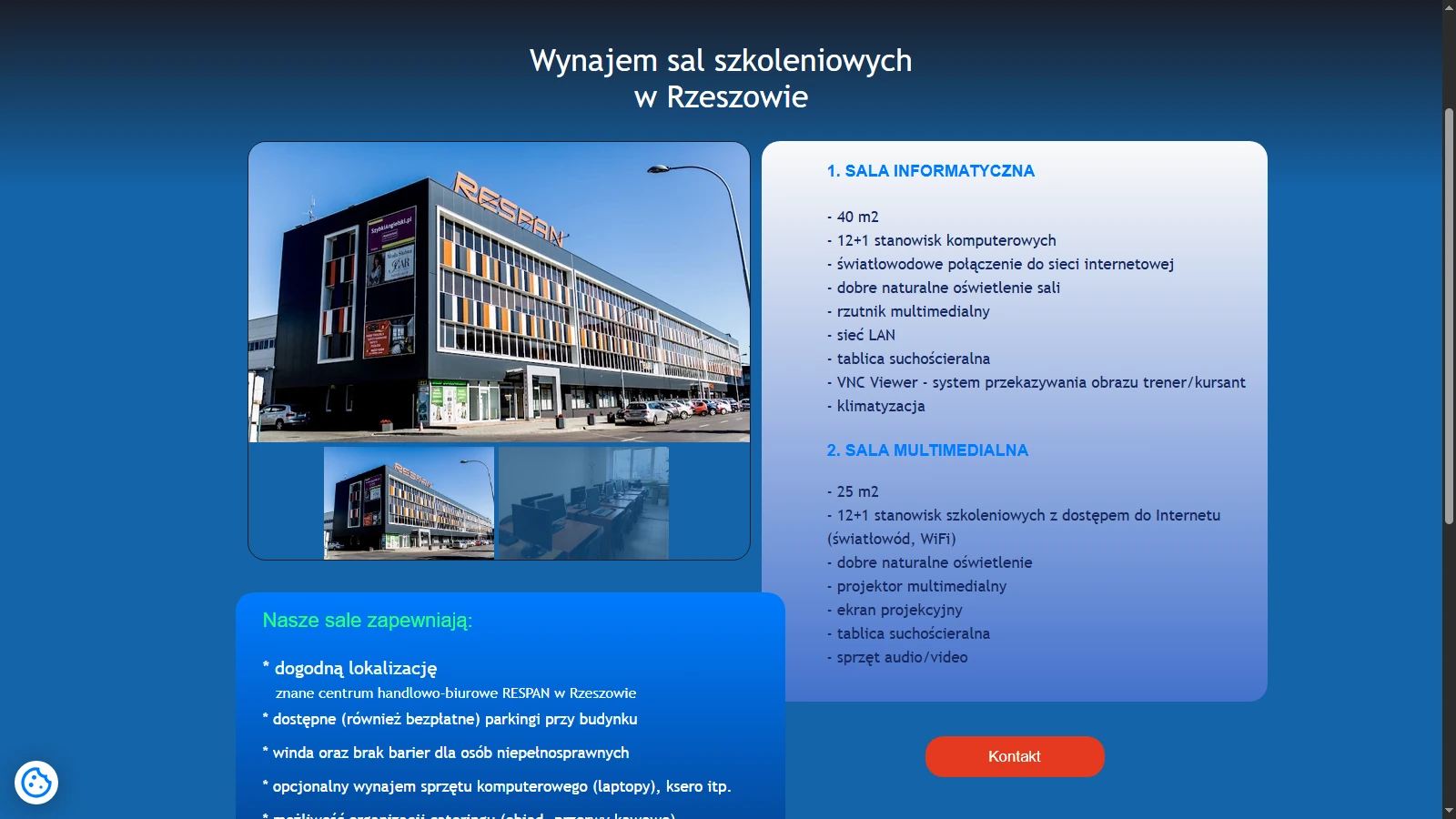The image size is (1456, 819).
Task: Click the '- 40 m2' line
Action: point(853,217)
